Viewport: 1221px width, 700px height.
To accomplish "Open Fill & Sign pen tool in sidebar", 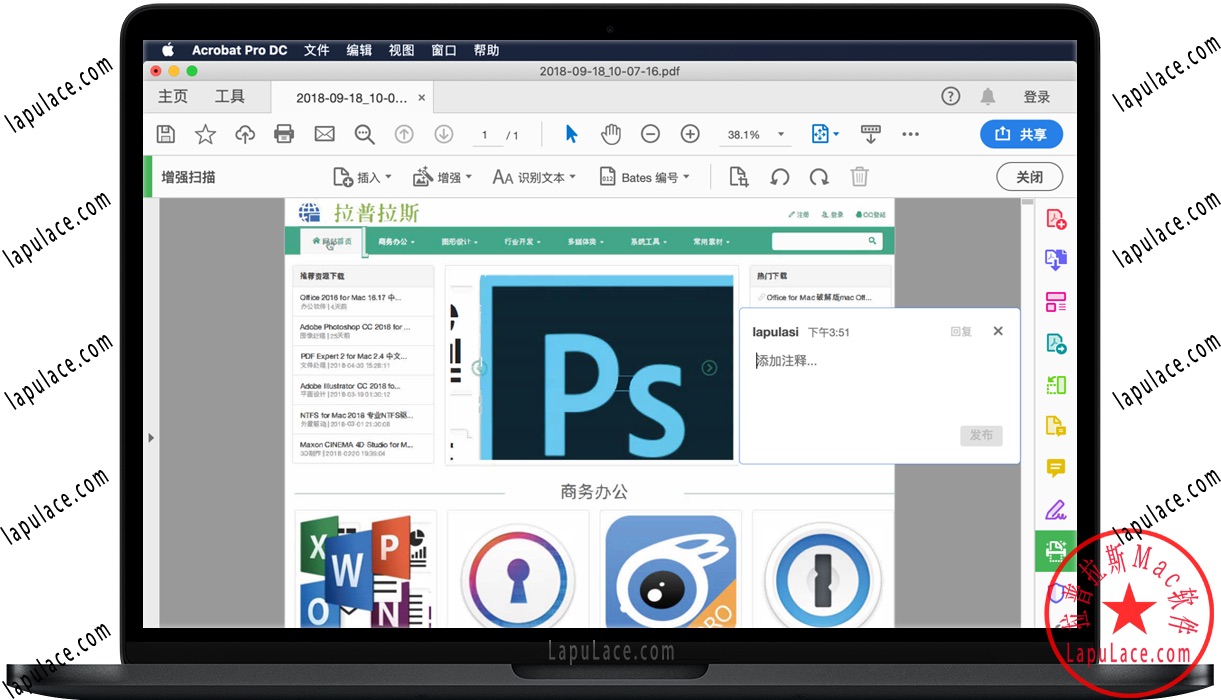I will (x=1055, y=510).
